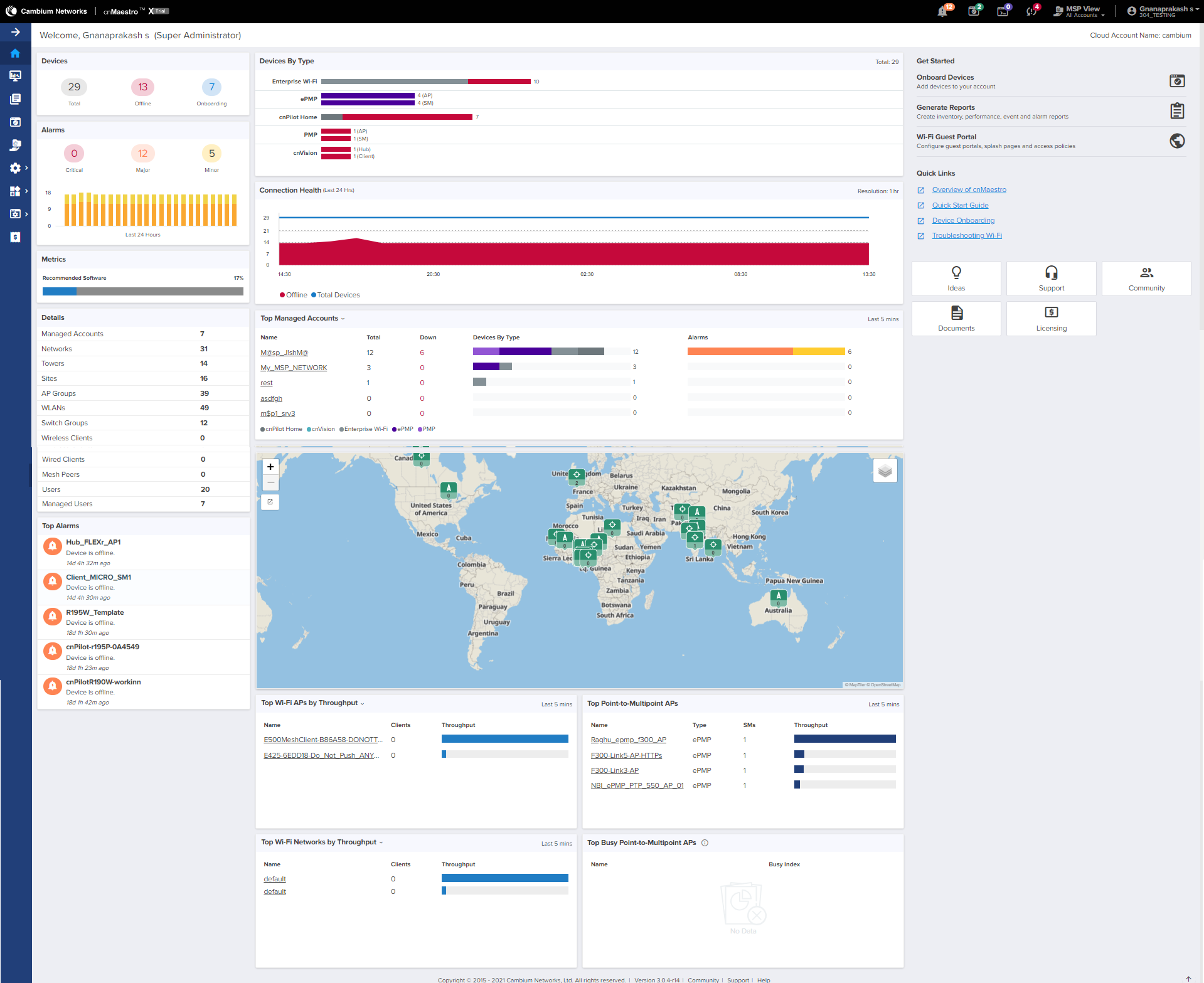Viewport: 1204px width, 983px height.
Task: Click the Generate Reports clipboard icon
Action: (x=1176, y=111)
